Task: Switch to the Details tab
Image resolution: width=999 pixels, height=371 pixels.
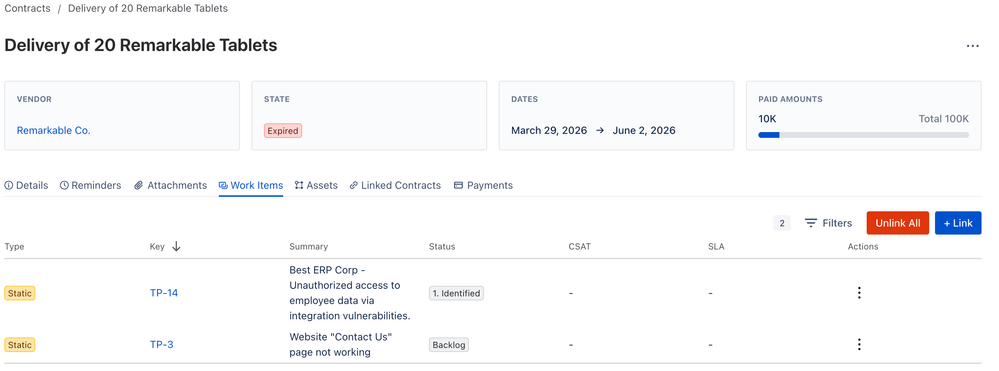Action: [x=26, y=186]
